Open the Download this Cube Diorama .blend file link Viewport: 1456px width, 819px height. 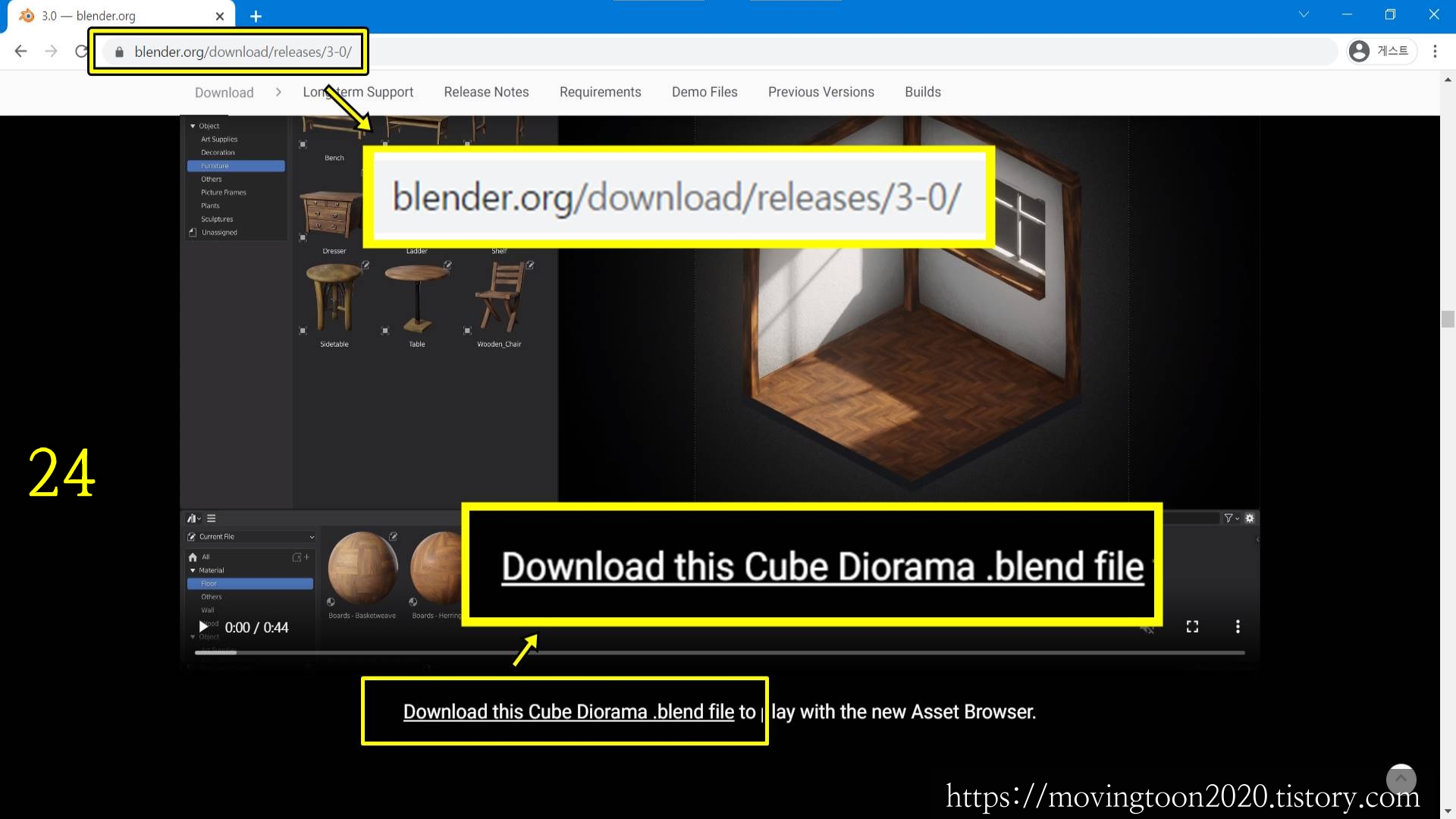pos(569,711)
